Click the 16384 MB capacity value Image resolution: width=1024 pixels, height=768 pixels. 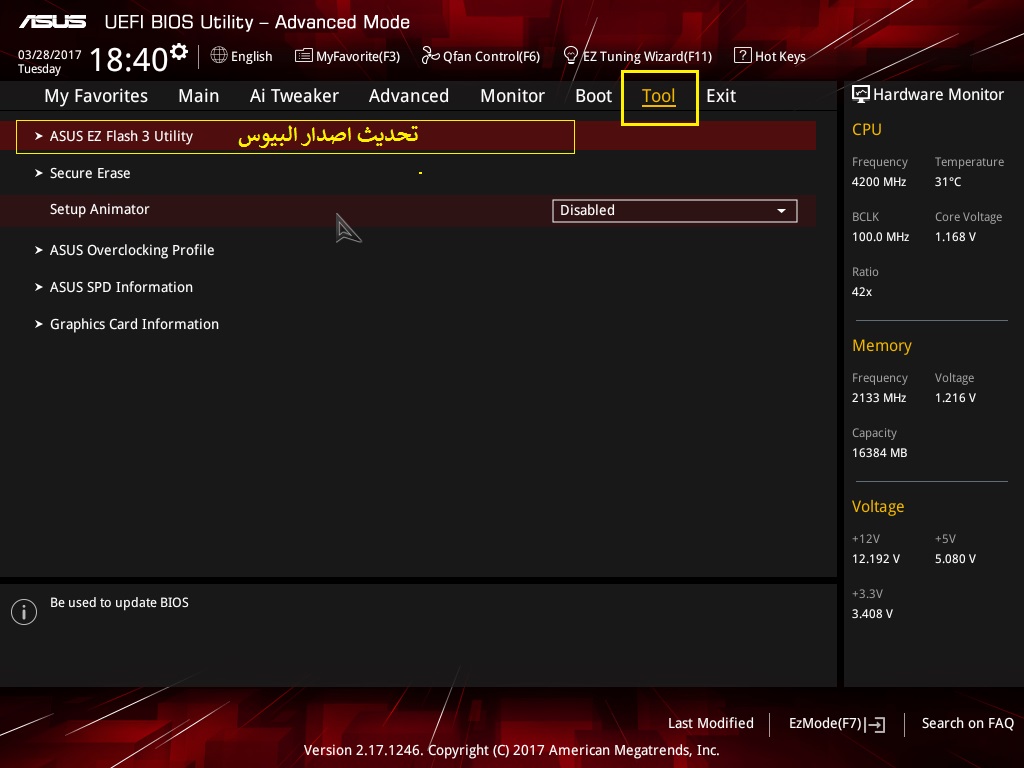click(x=880, y=453)
